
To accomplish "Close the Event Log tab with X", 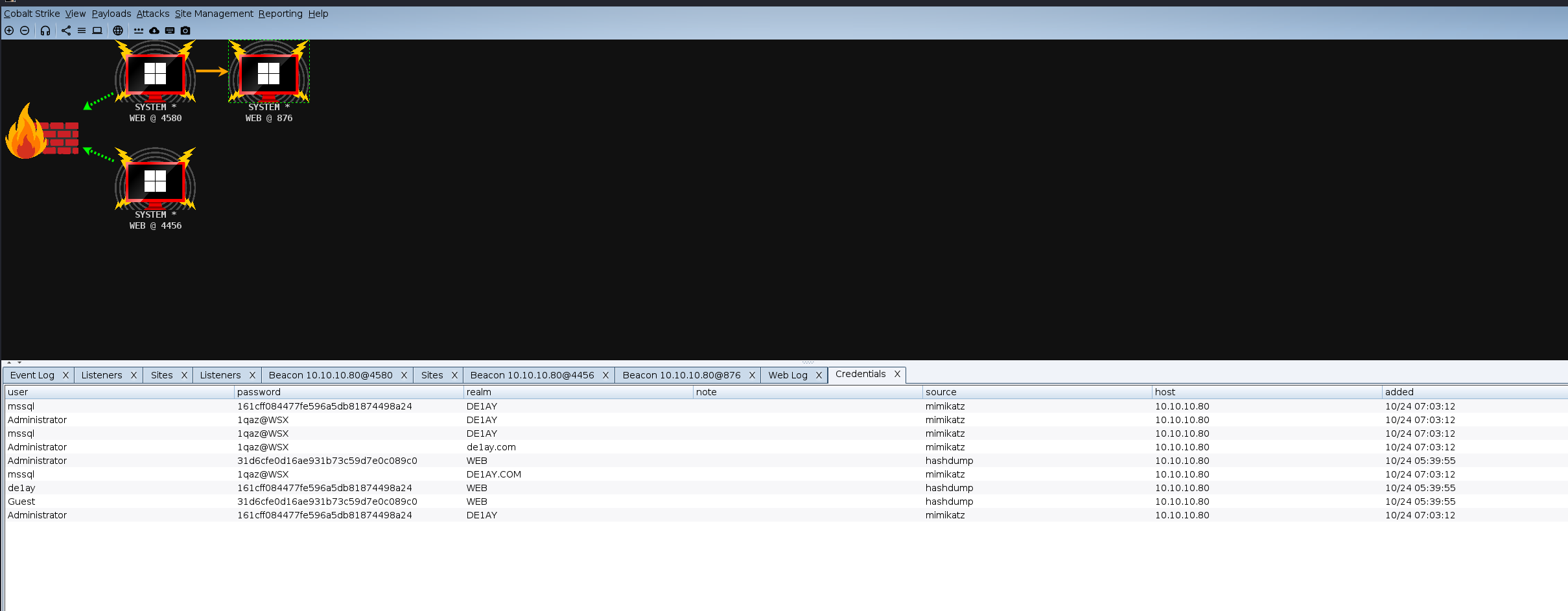I will (65, 375).
